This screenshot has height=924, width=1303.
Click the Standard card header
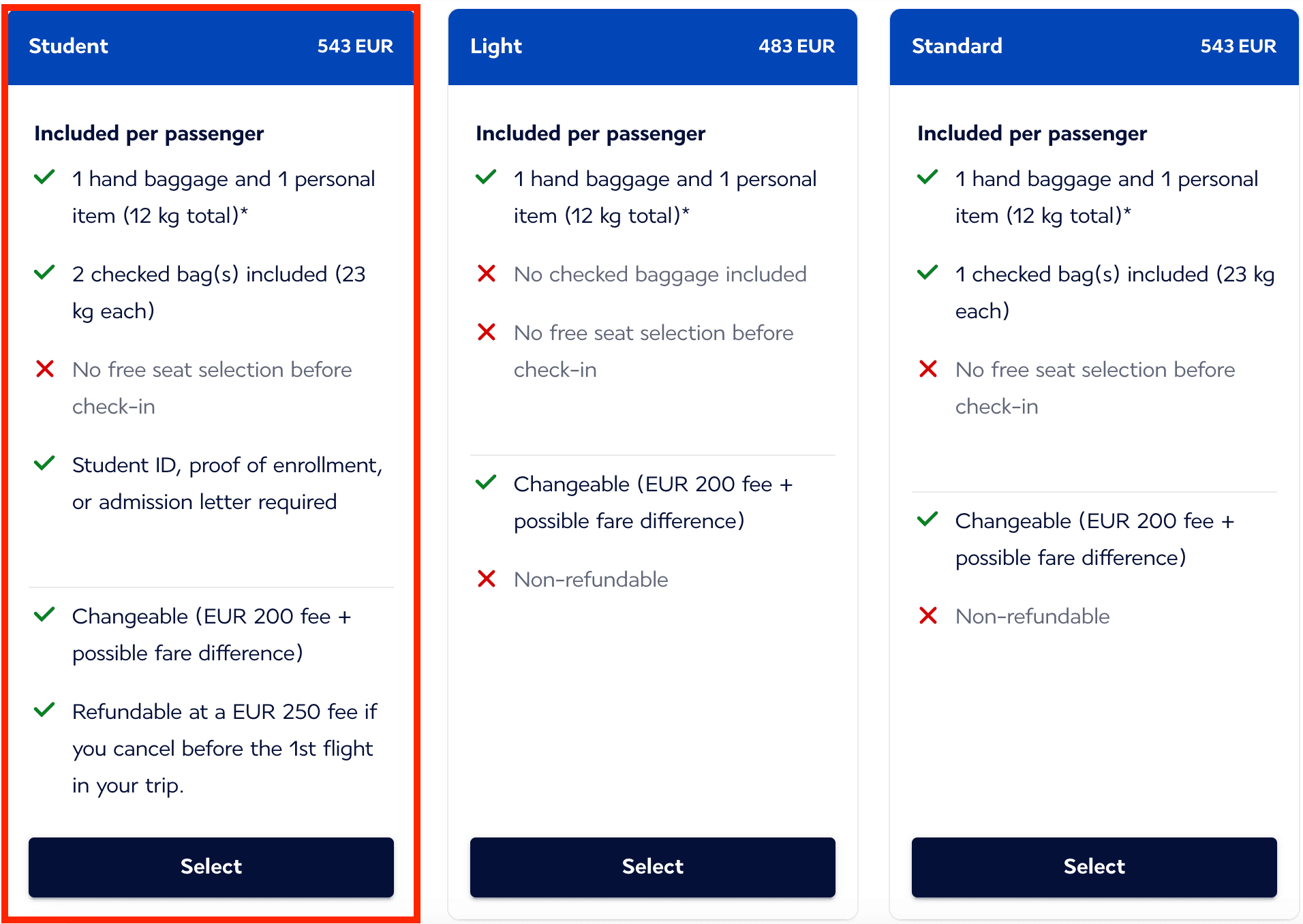pyautogui.click(x=1094, y=46)
